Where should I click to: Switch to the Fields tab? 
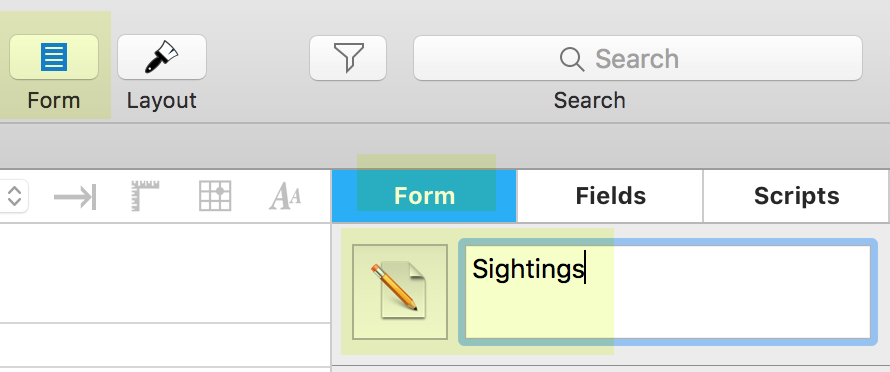(x=610, y=196)
